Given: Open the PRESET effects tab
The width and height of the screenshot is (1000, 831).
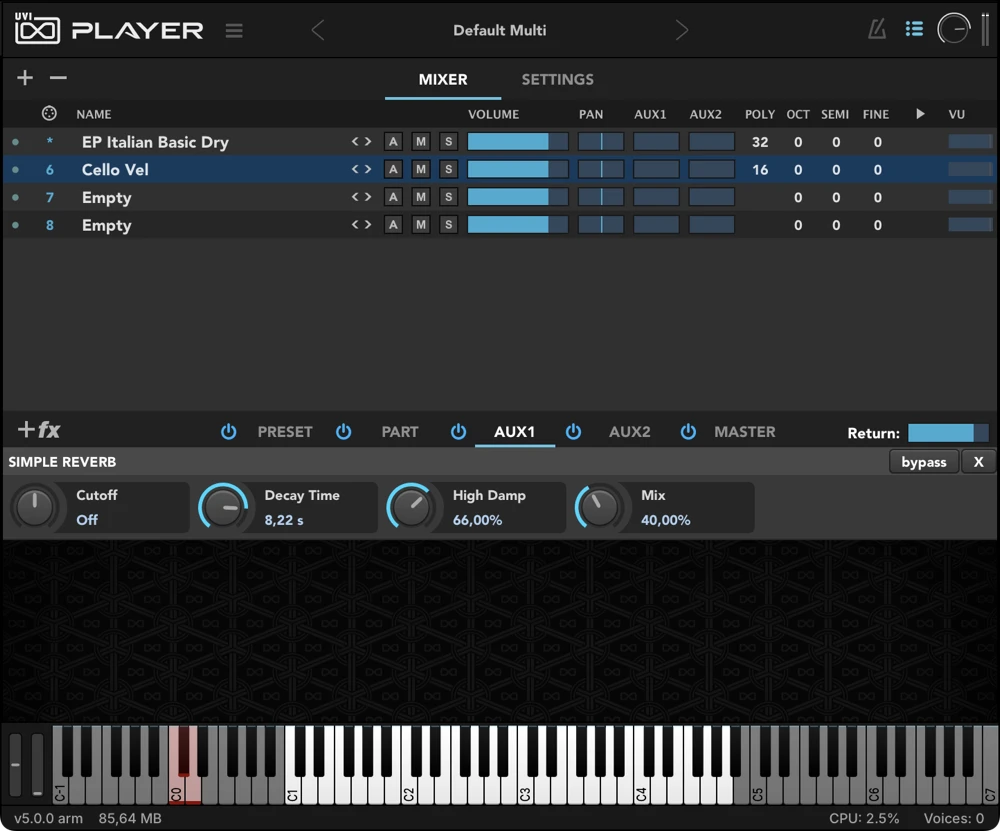Looking at the screenshot, I should coord(285,432).
